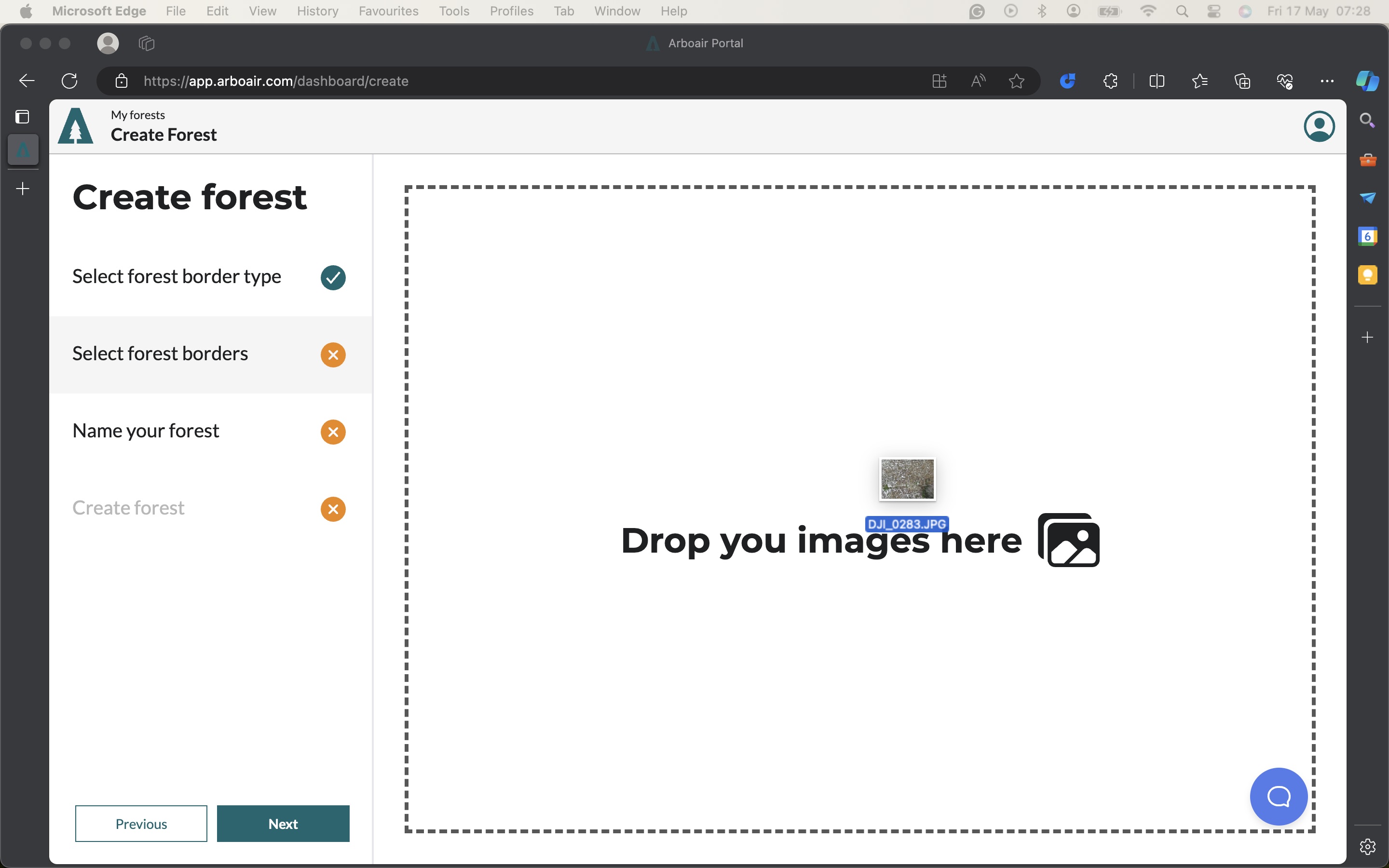Open Copilot icon in Edge toolbar
This screenshot has width=1389, height=868.
point(1367,81)
